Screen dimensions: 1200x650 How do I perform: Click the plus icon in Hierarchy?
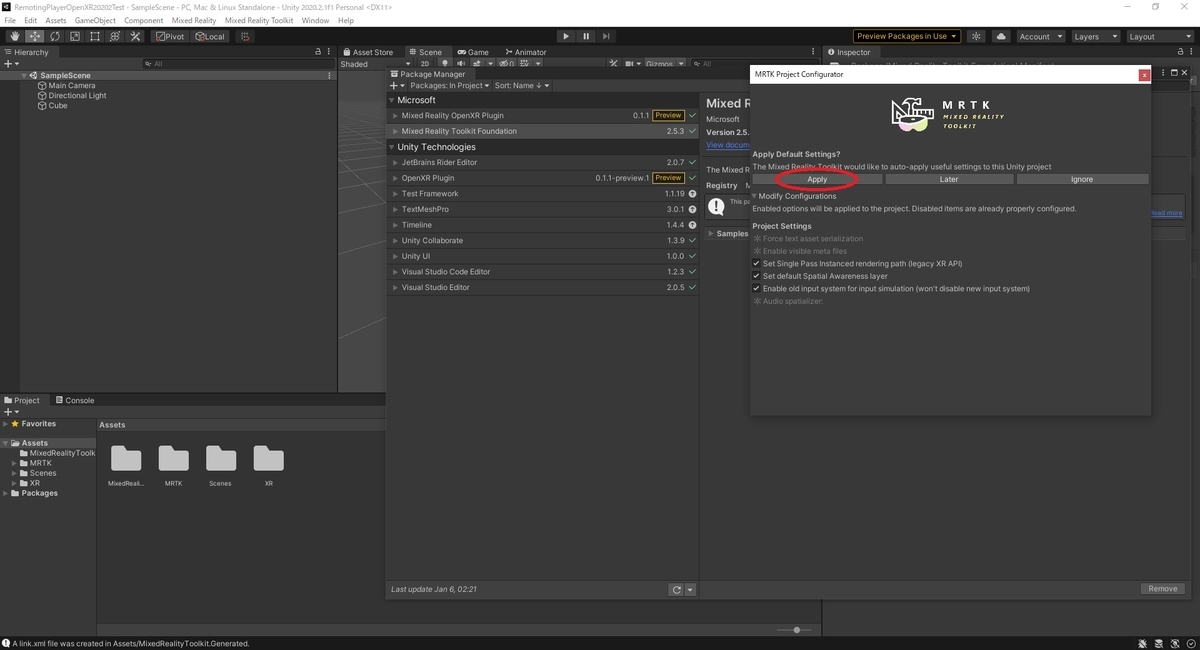(9, 64)
